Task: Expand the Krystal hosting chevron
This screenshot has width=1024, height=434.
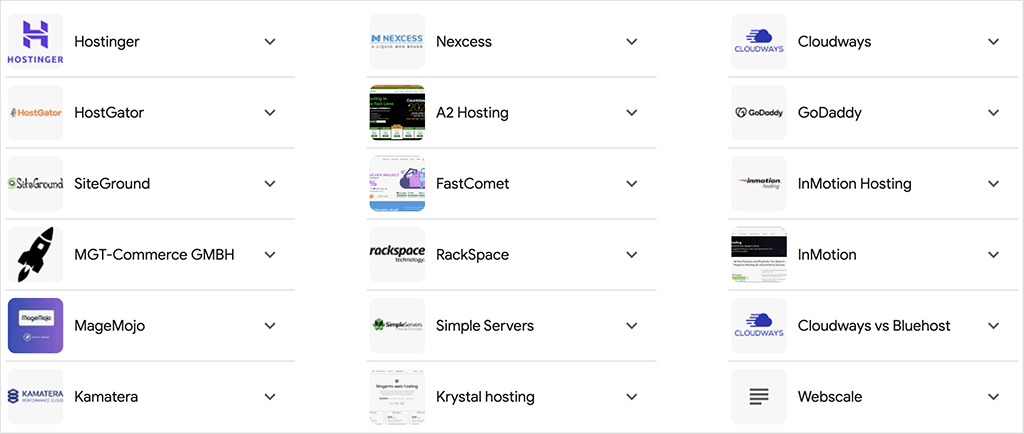Action: pos(632,396)
